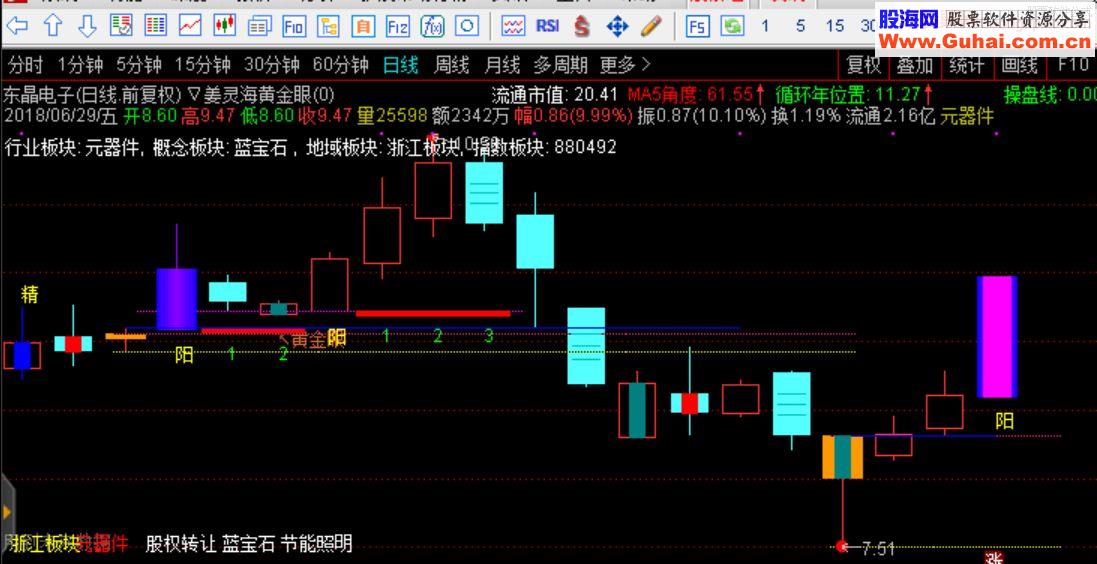Screen dimensions: 1097x564
Task: Click the down arrow toolbar icon
Action: click(x=87, y=27)
